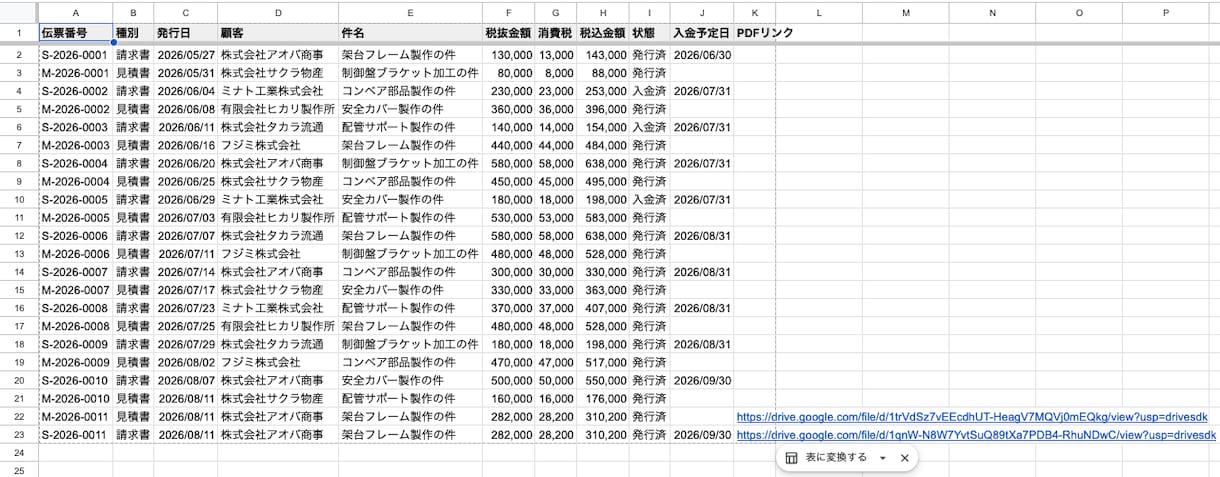The height and width of the screenshot is (477, 1220).
Task: Select the 税抜金額 cell 440,000
Action: point(508,145)
